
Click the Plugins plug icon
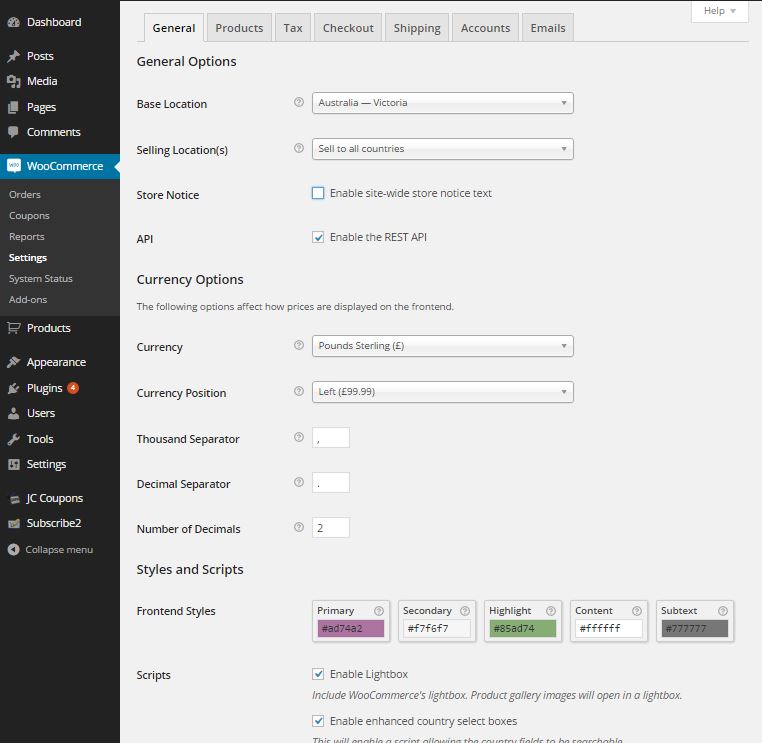[14, 388]
